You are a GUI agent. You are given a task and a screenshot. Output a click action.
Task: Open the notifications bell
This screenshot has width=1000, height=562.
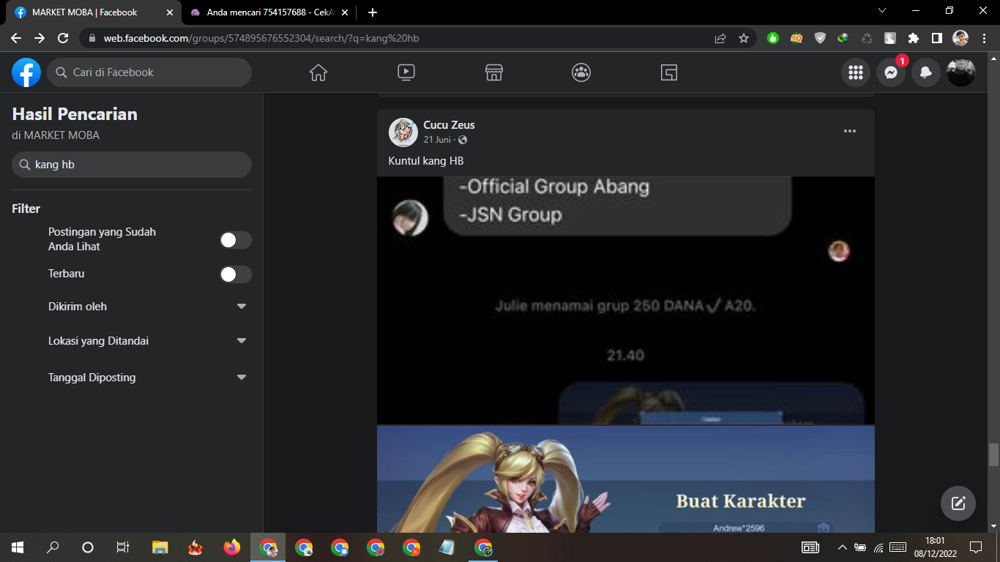(926, 73)
